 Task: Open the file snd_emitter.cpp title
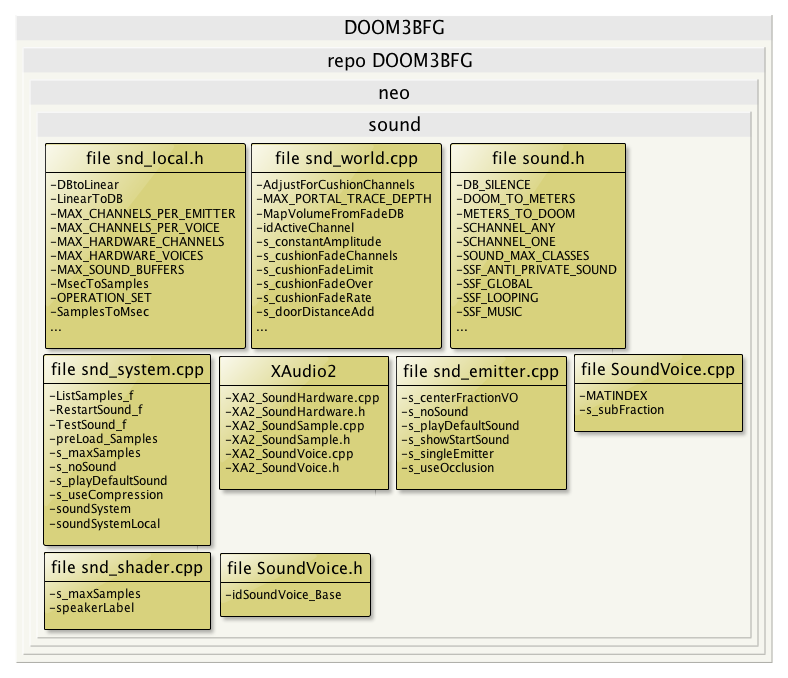click(481, 371)
